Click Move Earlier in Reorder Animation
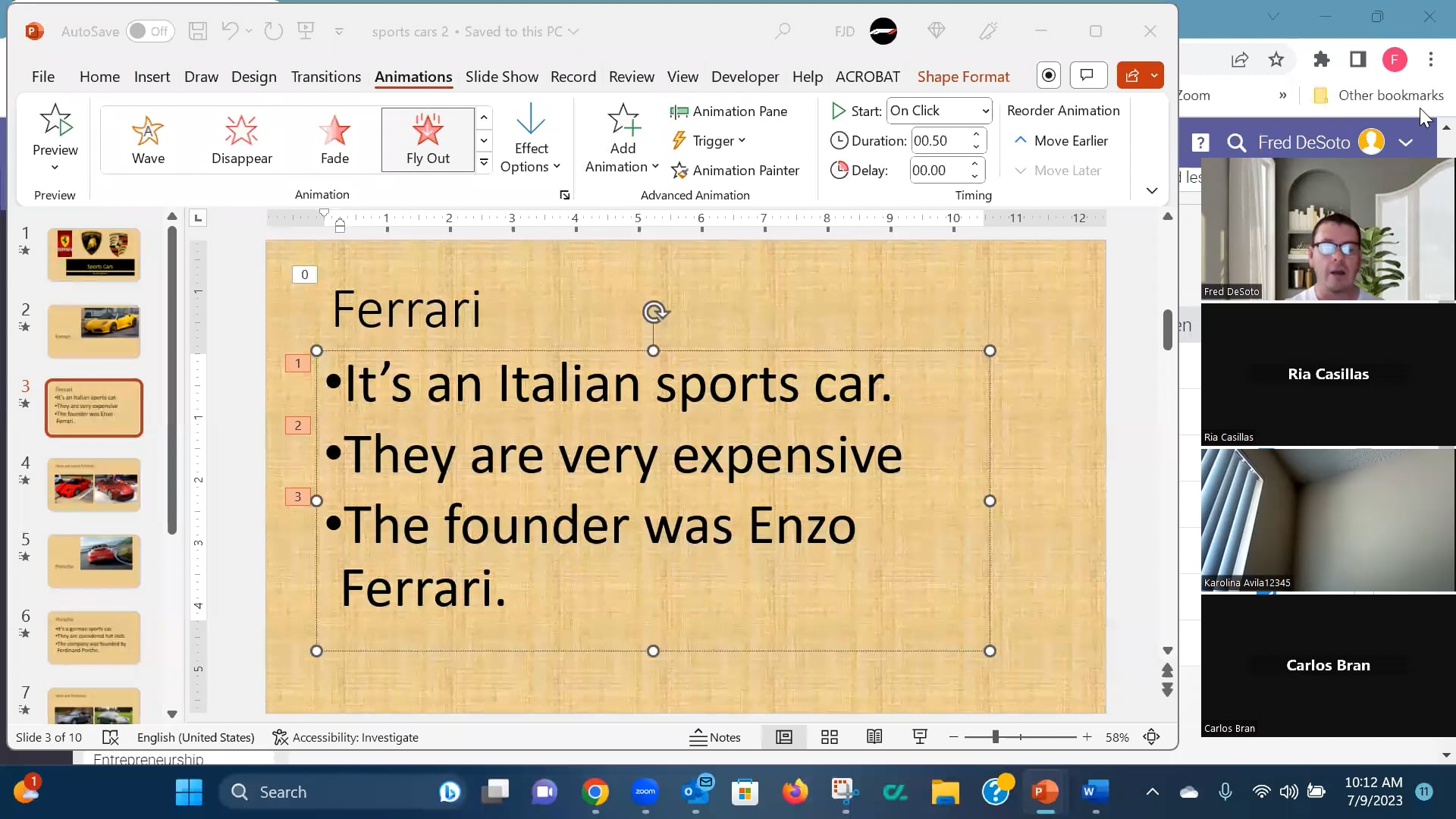The height and width of the screenshot is (819, 1456). (x=1062, y=141)
